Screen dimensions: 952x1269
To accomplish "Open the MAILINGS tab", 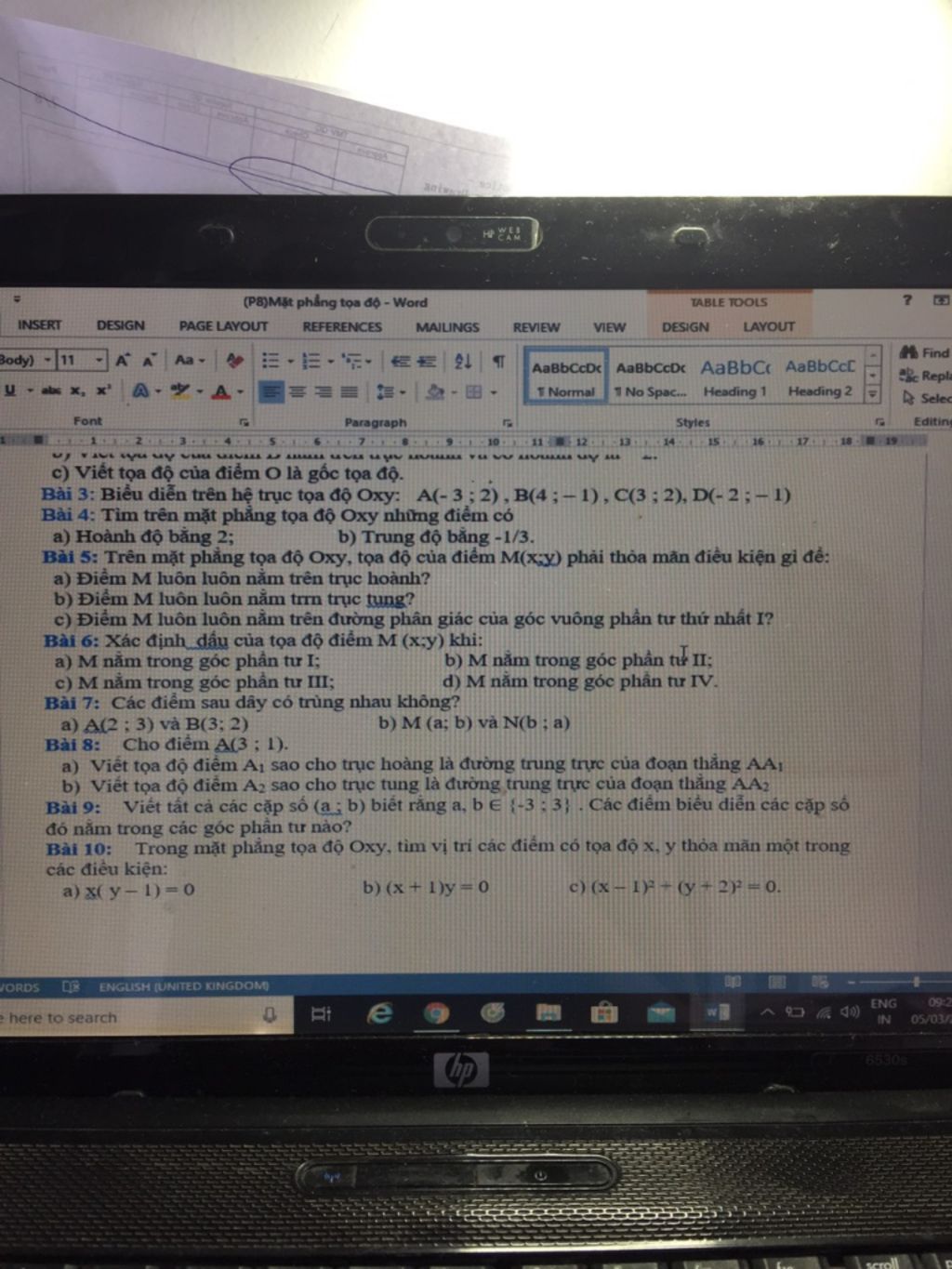I will (447, 326).
